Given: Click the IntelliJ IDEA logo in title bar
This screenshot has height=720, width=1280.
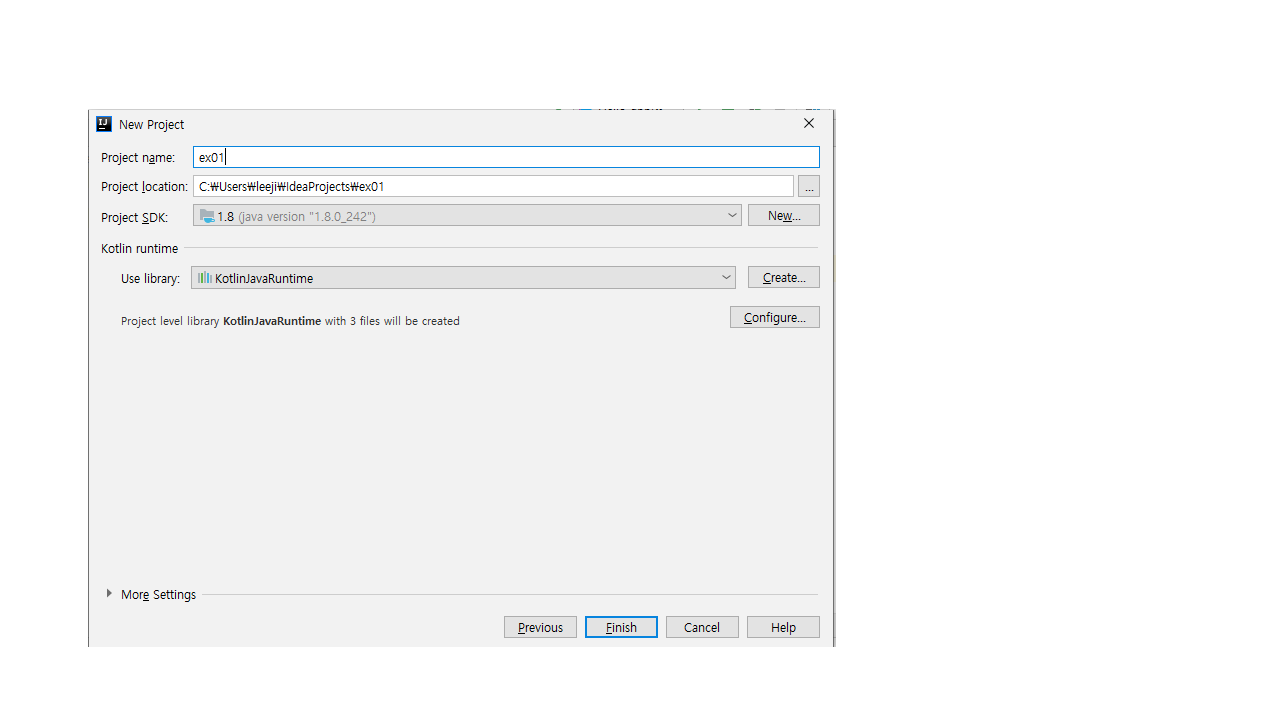Looking at the screenshot, I should pos(104,124).
